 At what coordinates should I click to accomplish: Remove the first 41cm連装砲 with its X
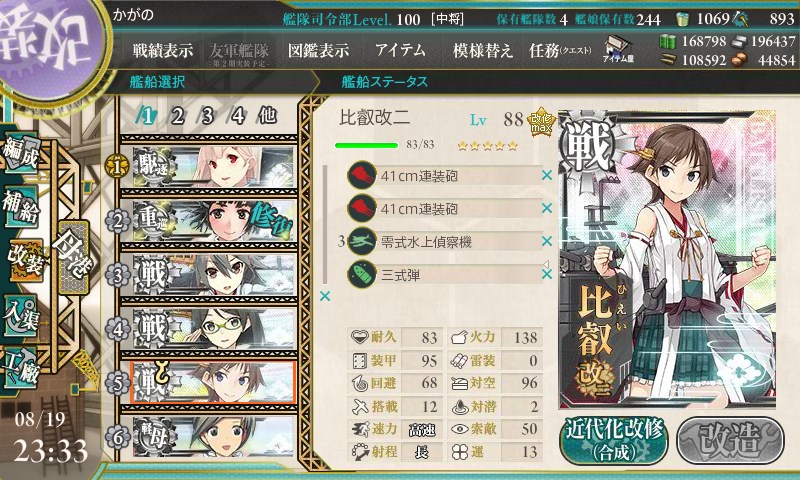pyautogui.click(x=547, y=175)
